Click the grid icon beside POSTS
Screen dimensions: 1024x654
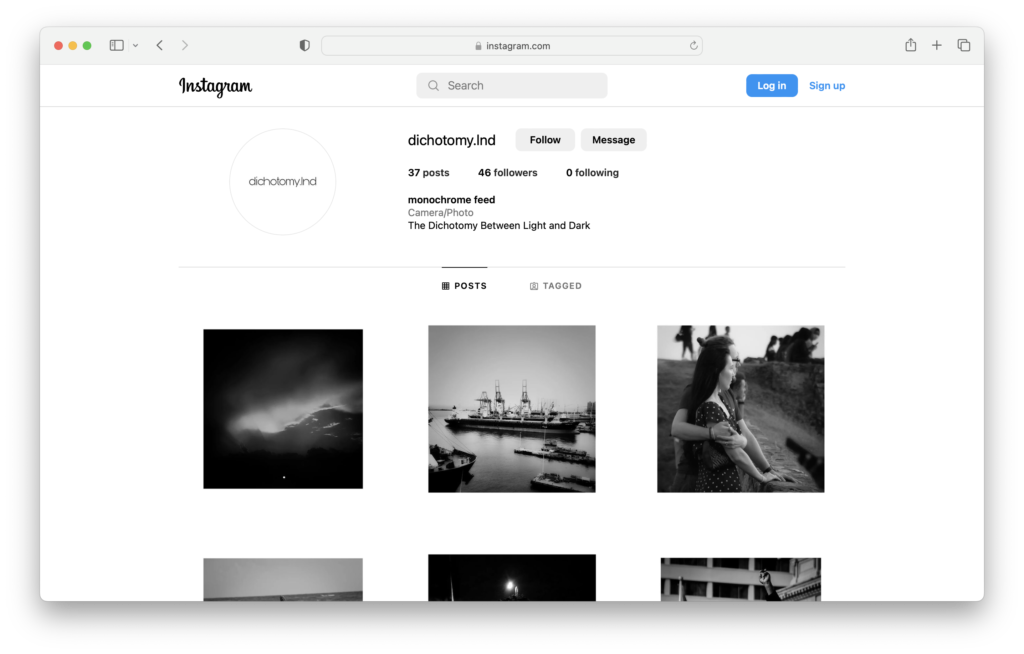pos(445,286)
